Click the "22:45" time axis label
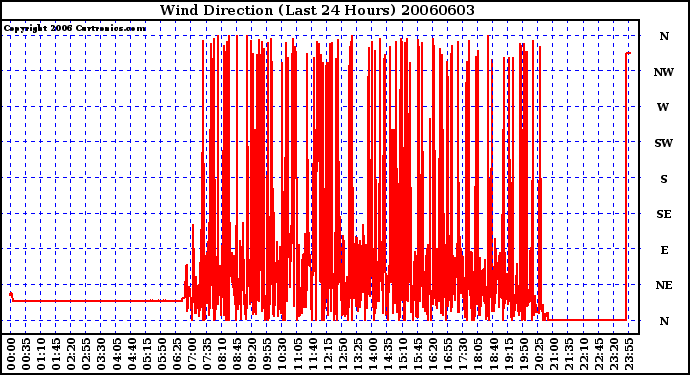690x375 pixels. coord(599,354)
